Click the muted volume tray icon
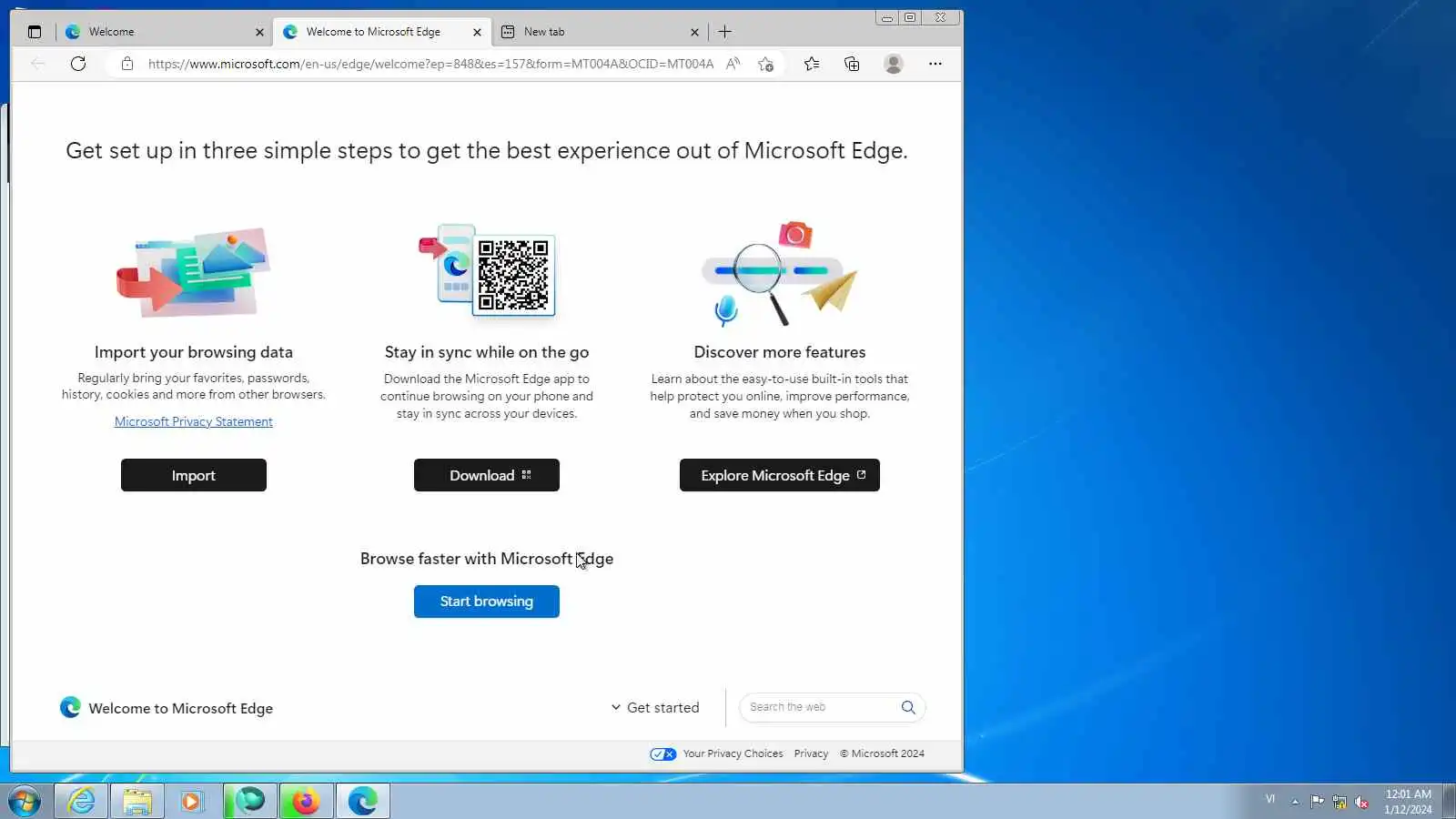1456x819 pixels. [x=1362, y=802]
